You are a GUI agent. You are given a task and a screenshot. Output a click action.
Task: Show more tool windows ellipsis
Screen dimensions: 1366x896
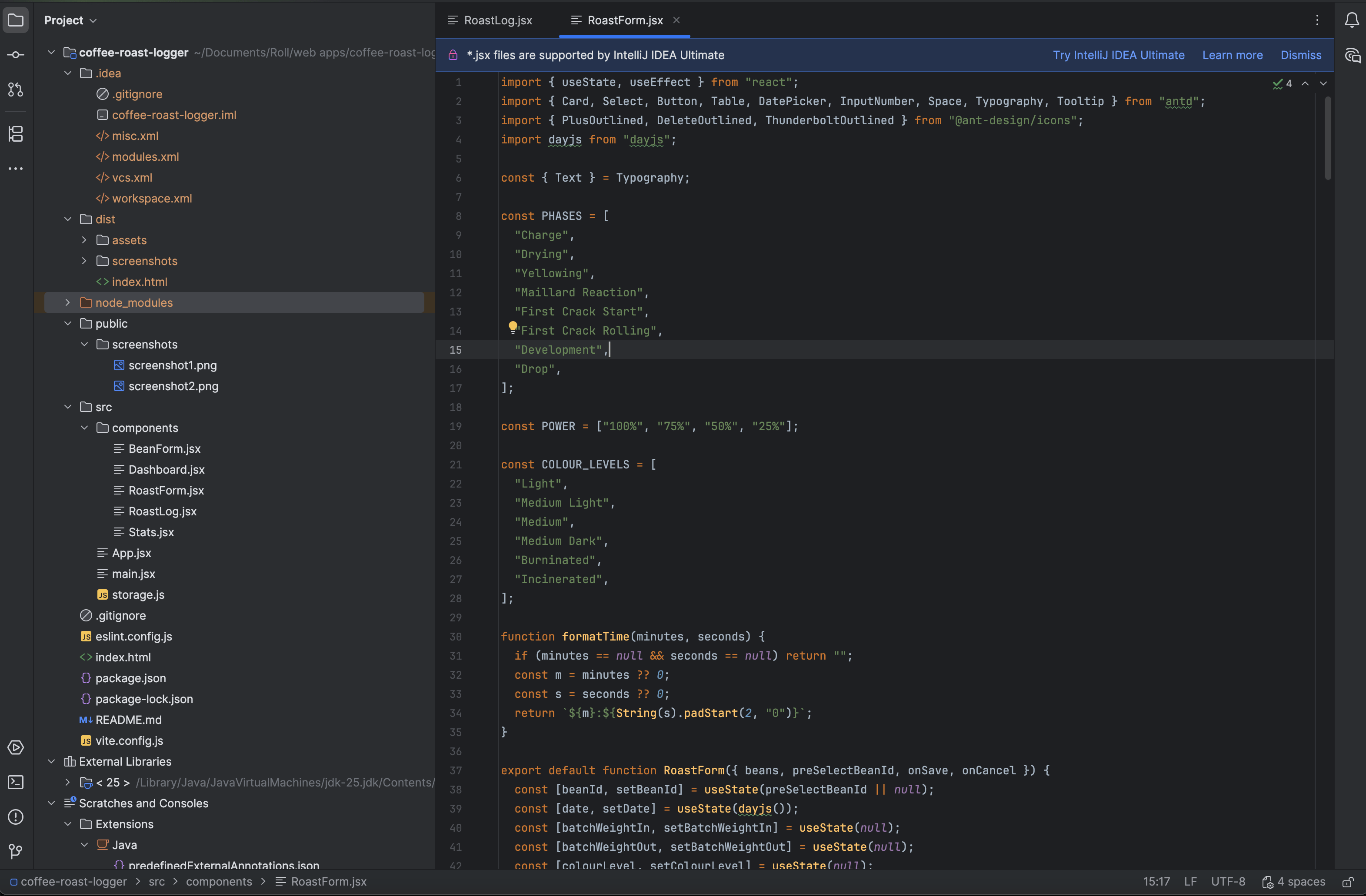16,169
